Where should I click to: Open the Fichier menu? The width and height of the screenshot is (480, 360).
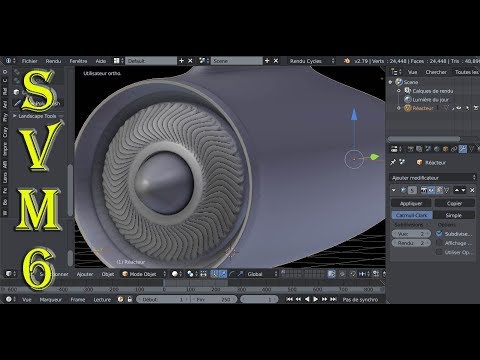click(x=29, y=61)
